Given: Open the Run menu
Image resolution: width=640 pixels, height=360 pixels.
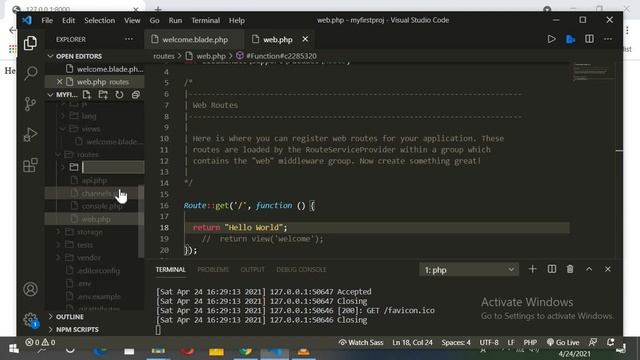Looking at the screenshot, I should (175, 20).
